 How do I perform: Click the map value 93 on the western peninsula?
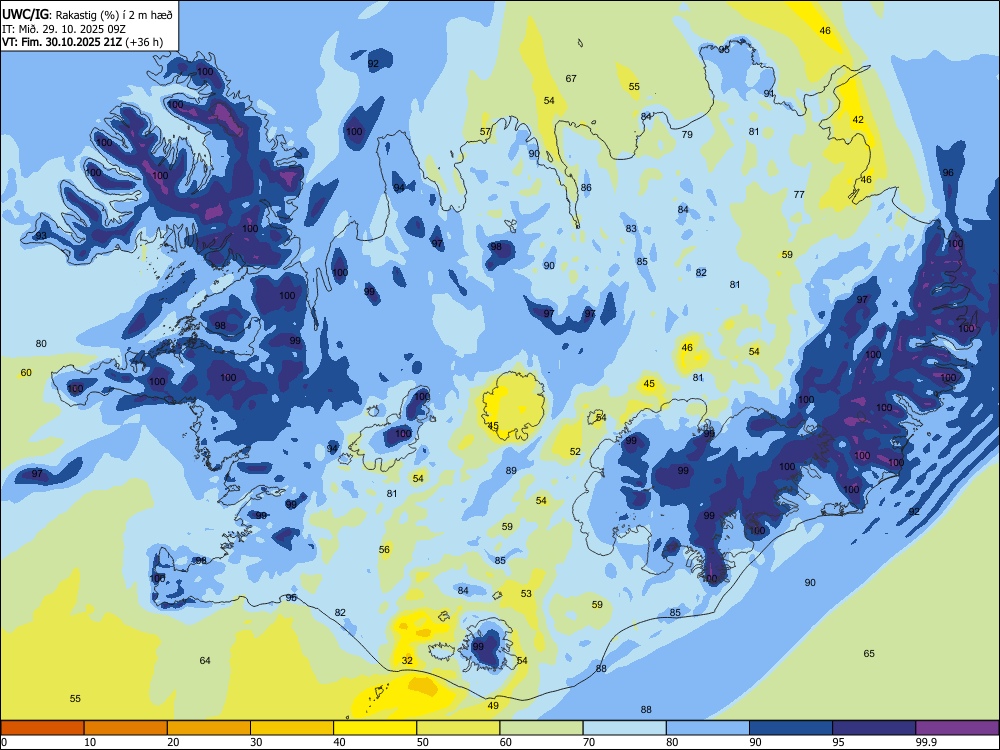41,235
